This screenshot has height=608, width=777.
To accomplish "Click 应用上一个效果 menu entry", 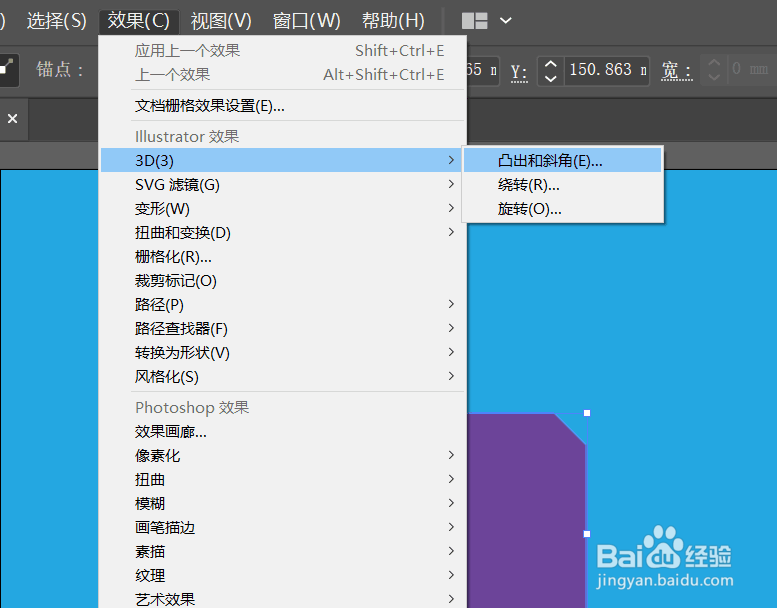I will point(283,51).
